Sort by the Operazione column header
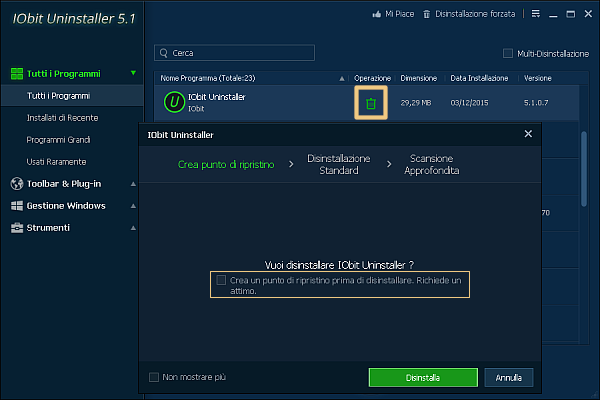600x400 pixels. click(x=372, y=78)
